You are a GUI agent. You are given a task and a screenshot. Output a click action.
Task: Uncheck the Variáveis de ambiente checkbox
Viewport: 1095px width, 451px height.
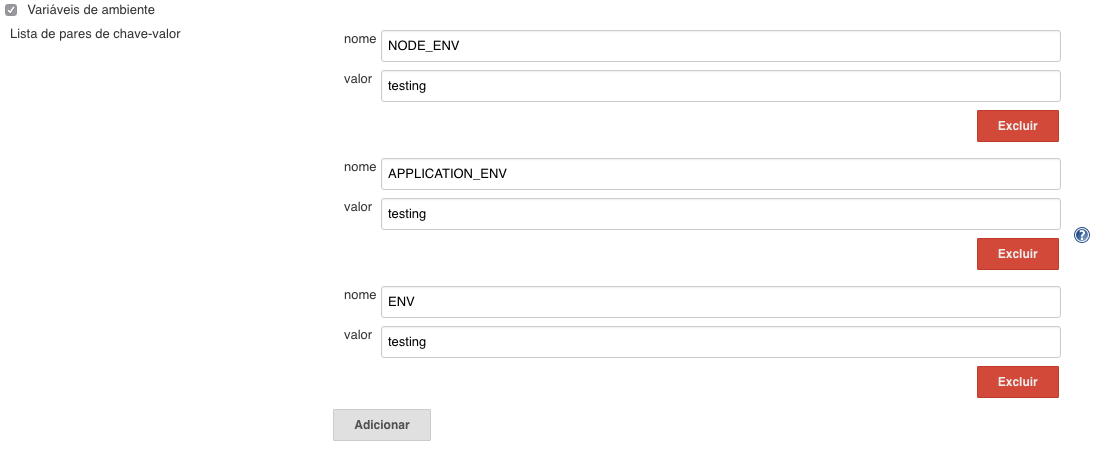tap(11, 10)
